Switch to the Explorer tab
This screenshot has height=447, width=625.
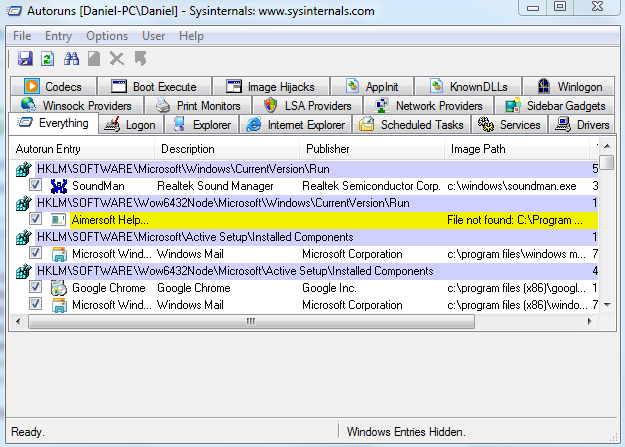[x=201, y=125]
